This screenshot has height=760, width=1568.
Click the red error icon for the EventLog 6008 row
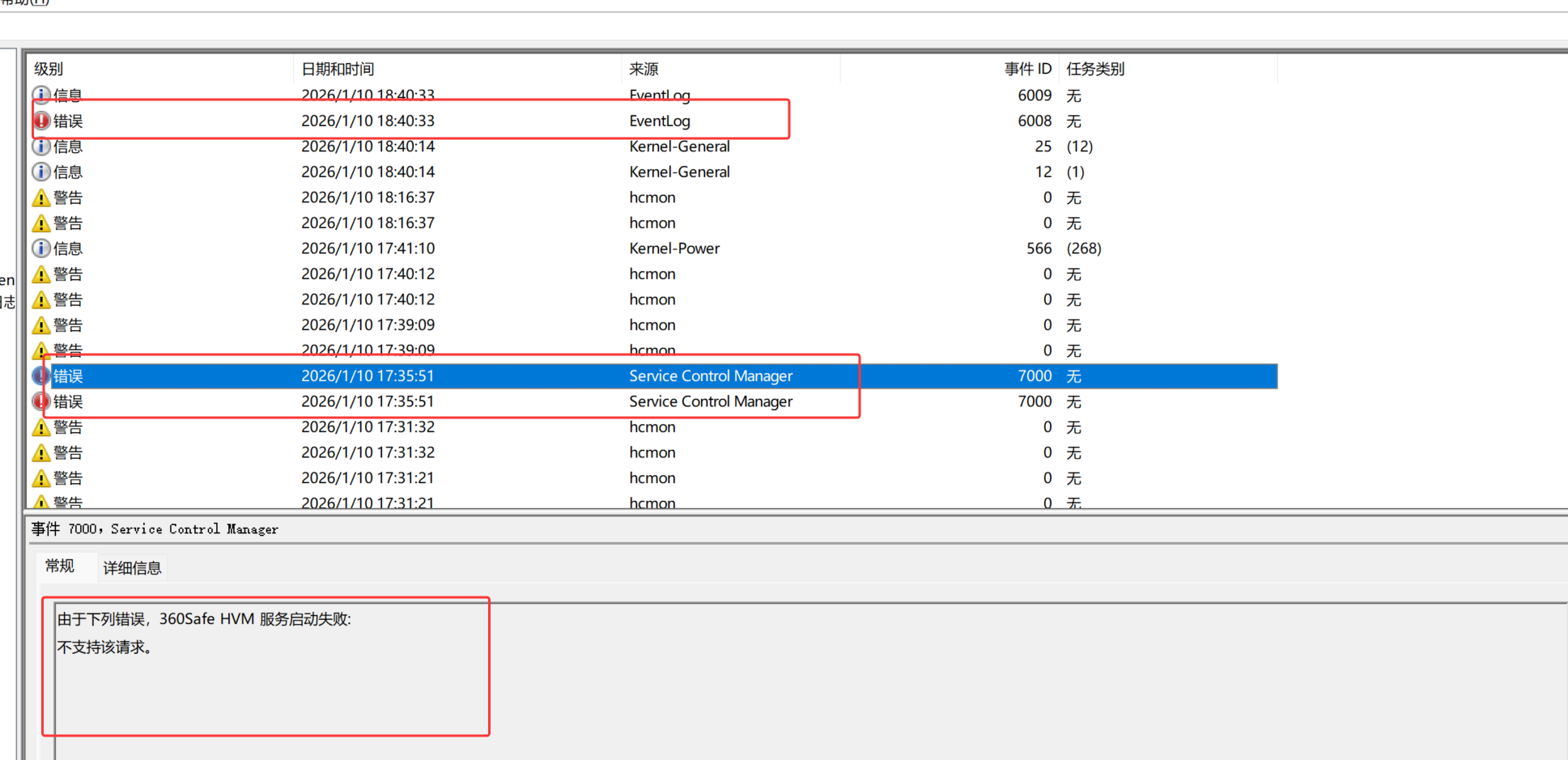[41, 121]
